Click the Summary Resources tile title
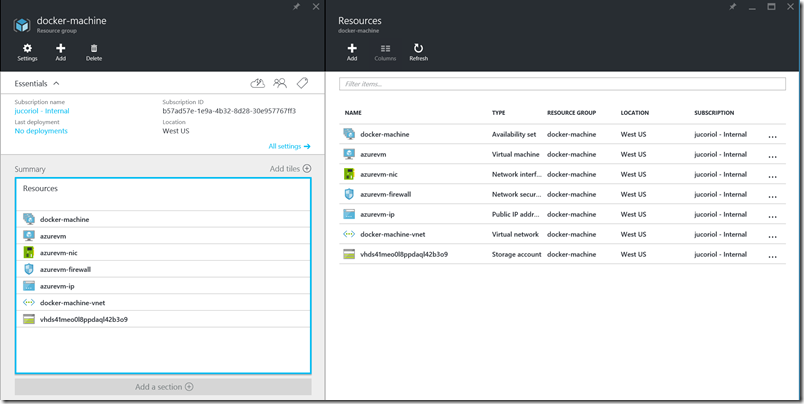 (x=40, y=188)
